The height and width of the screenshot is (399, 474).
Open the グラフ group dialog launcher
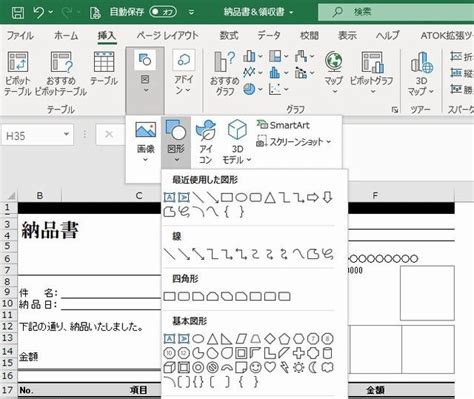point(395,109)
